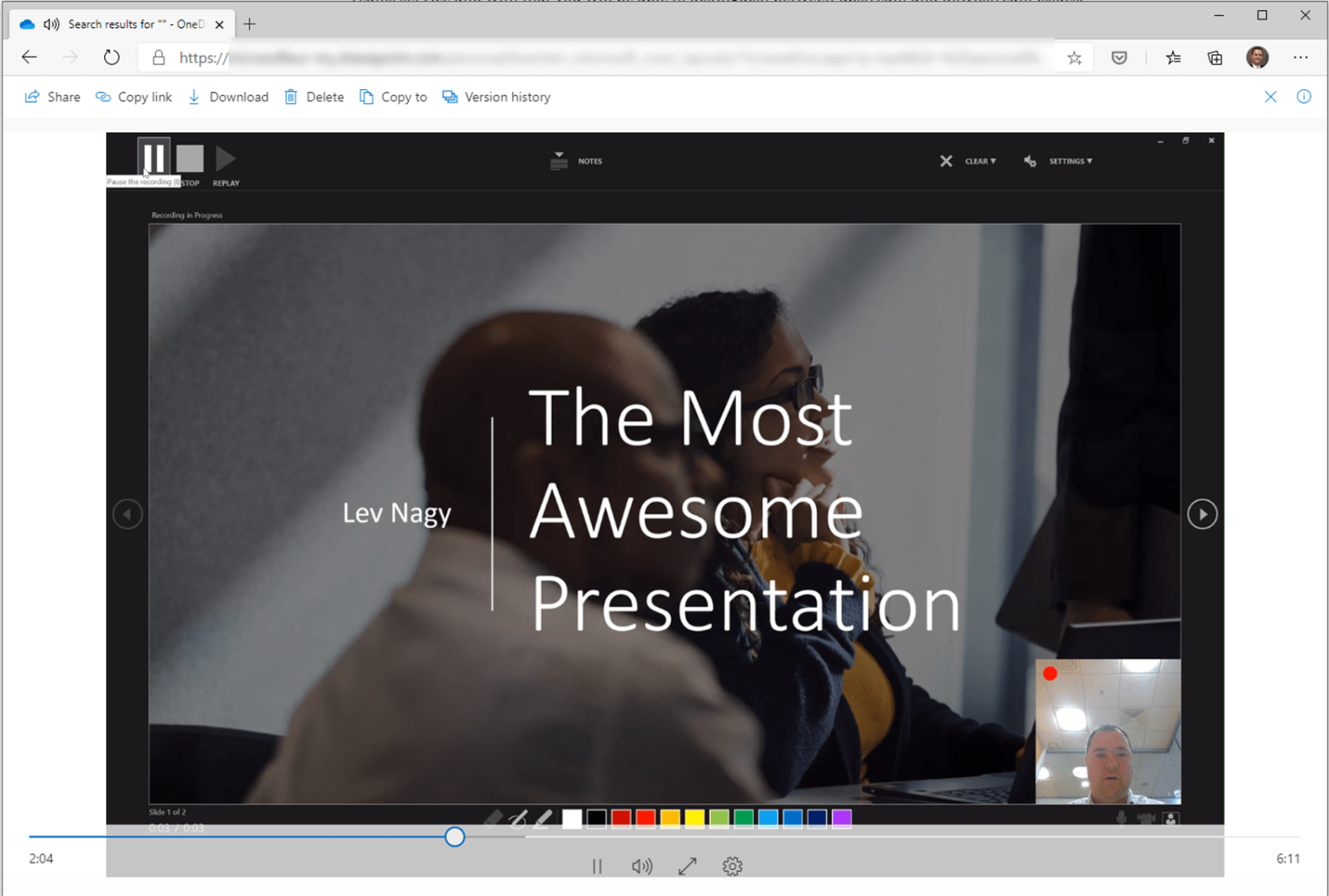The height and width of the screenshot is (896, 1329).
Task: Expand the SETTINGS dropdown in recording
Action: coord(1069,161)
